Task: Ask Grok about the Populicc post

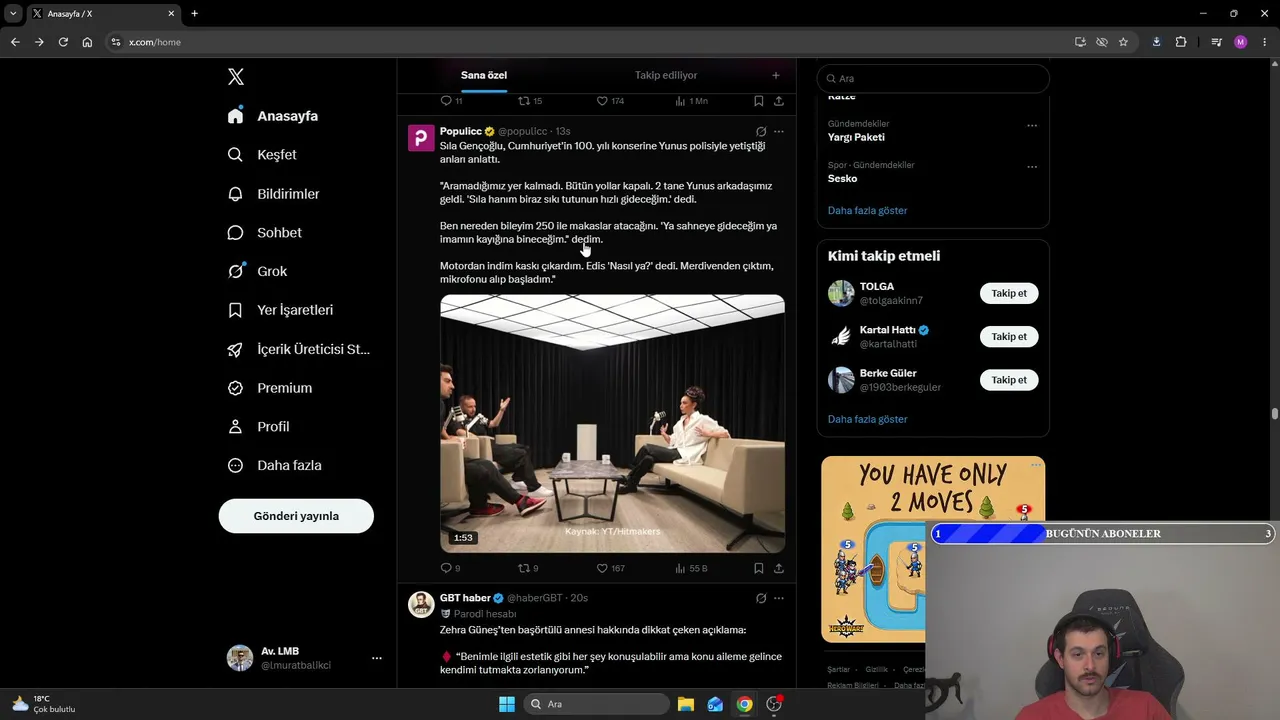Action: [761, 131]
